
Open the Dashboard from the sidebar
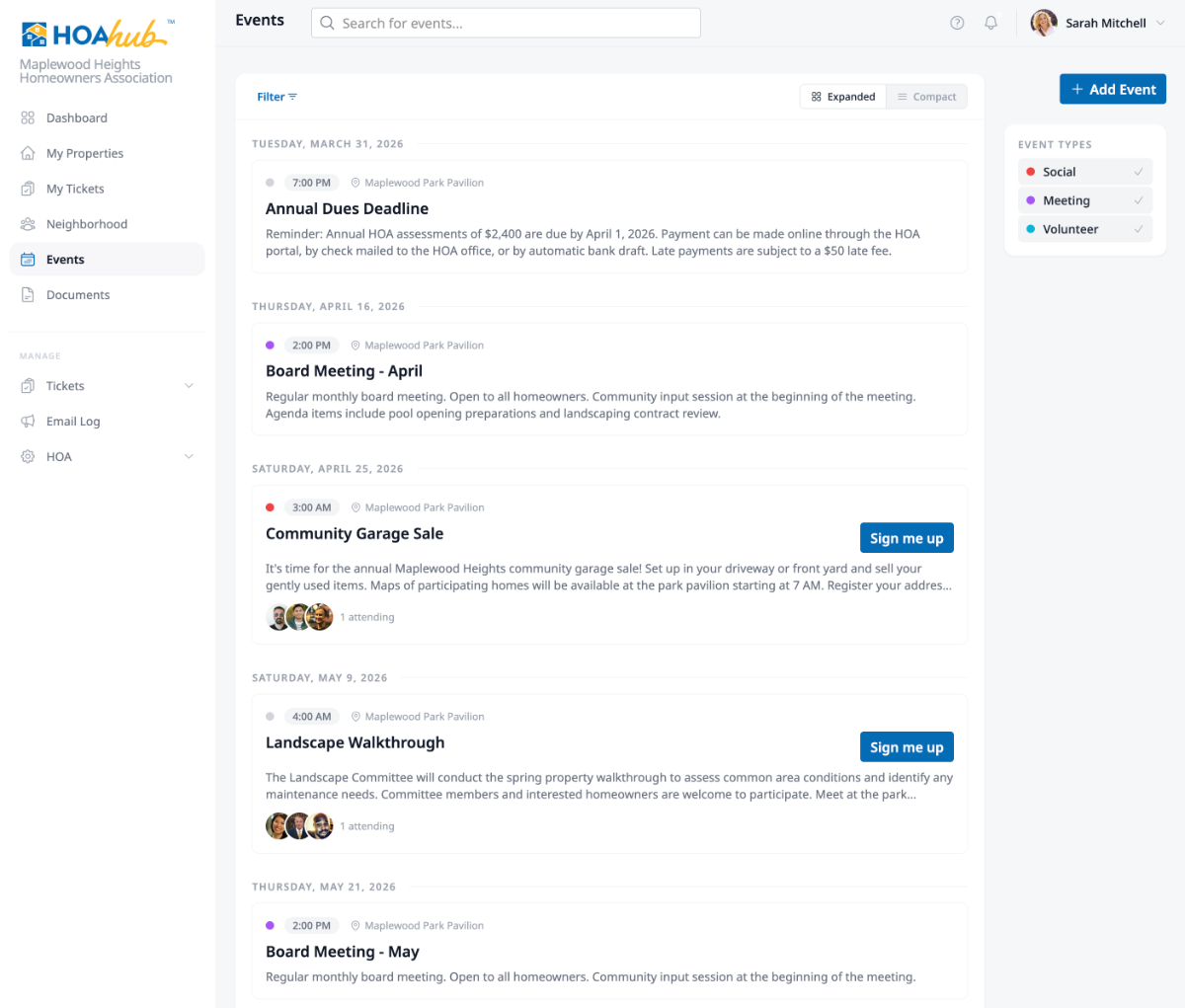(28, 117)
